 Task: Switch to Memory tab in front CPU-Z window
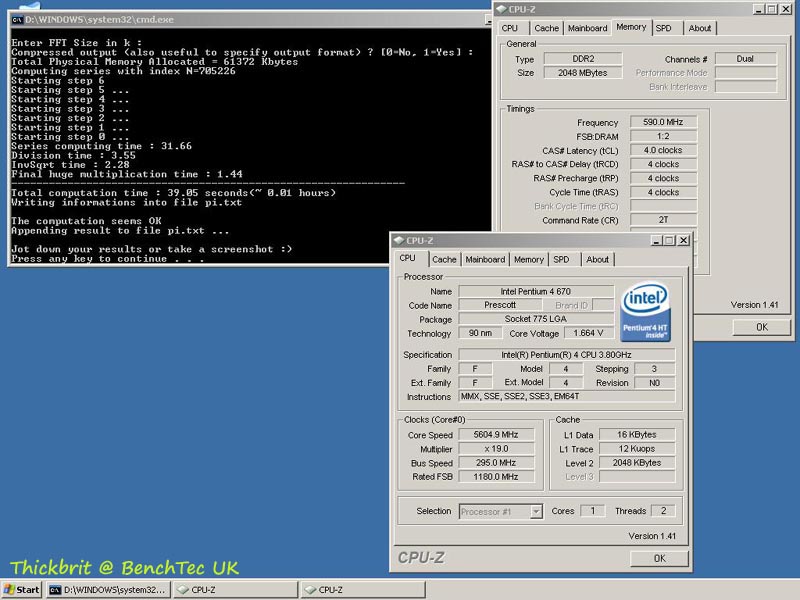tap(529, 259)
